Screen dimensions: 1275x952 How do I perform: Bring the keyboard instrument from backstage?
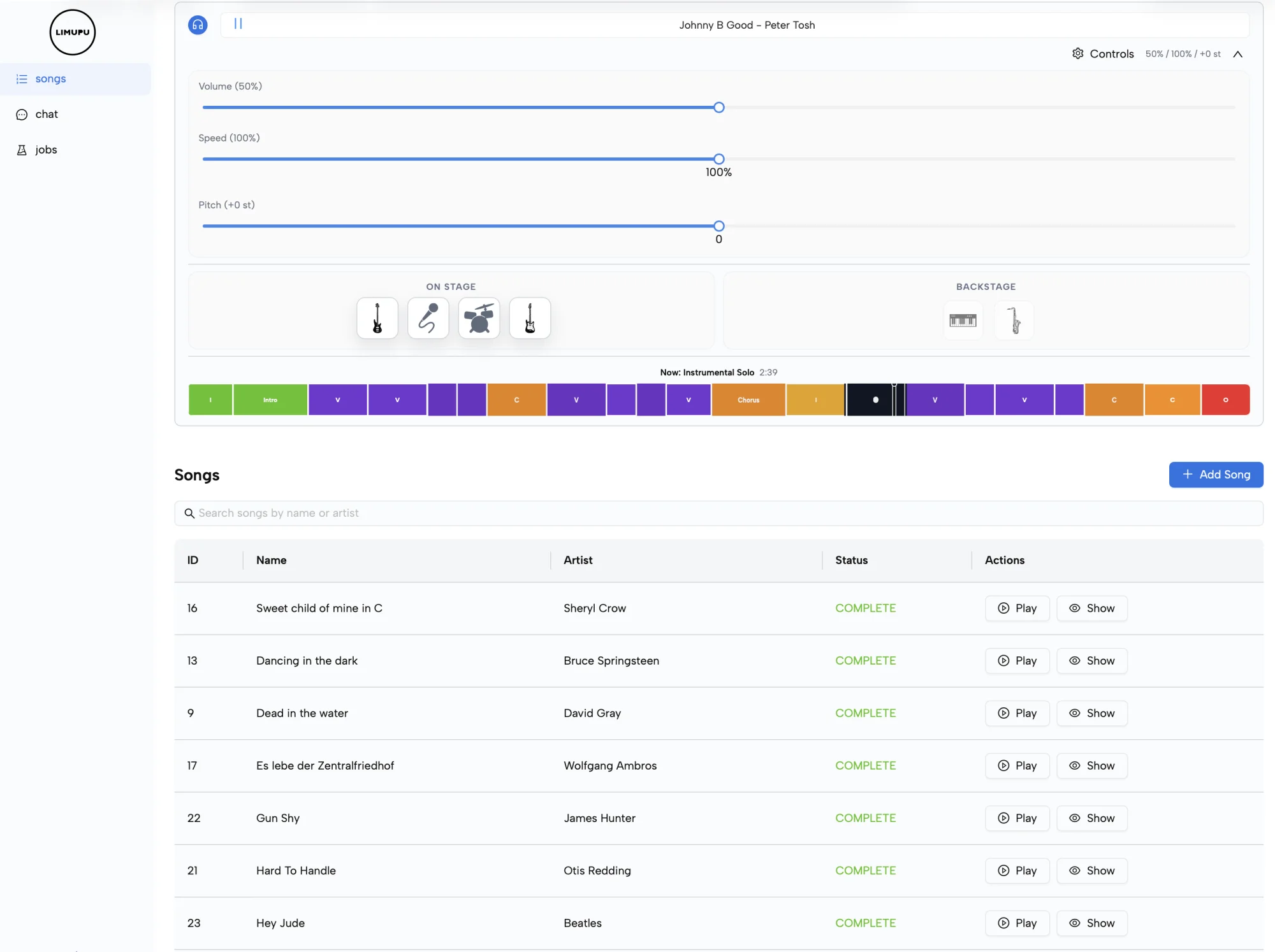point(963,320)
